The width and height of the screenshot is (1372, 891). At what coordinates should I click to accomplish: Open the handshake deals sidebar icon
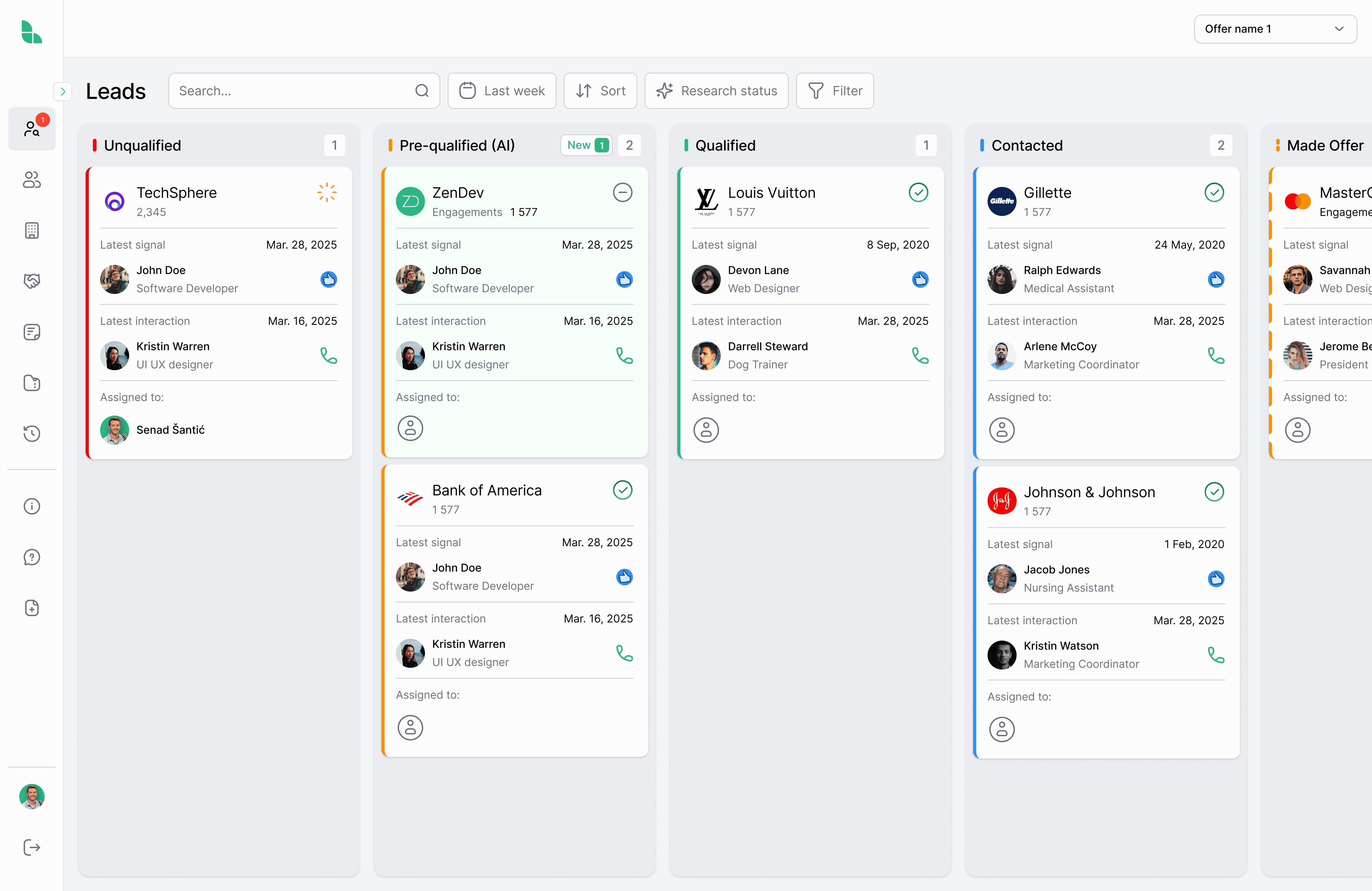coord(32,281)
